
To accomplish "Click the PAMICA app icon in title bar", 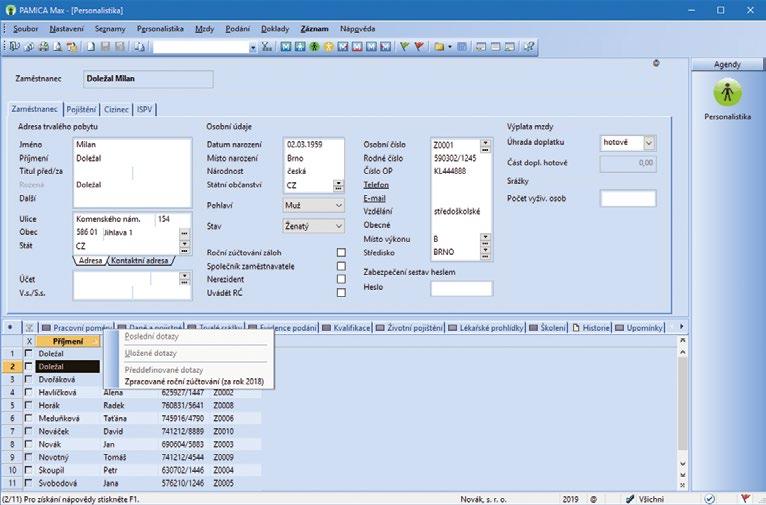I will click(x=10, y=10).
